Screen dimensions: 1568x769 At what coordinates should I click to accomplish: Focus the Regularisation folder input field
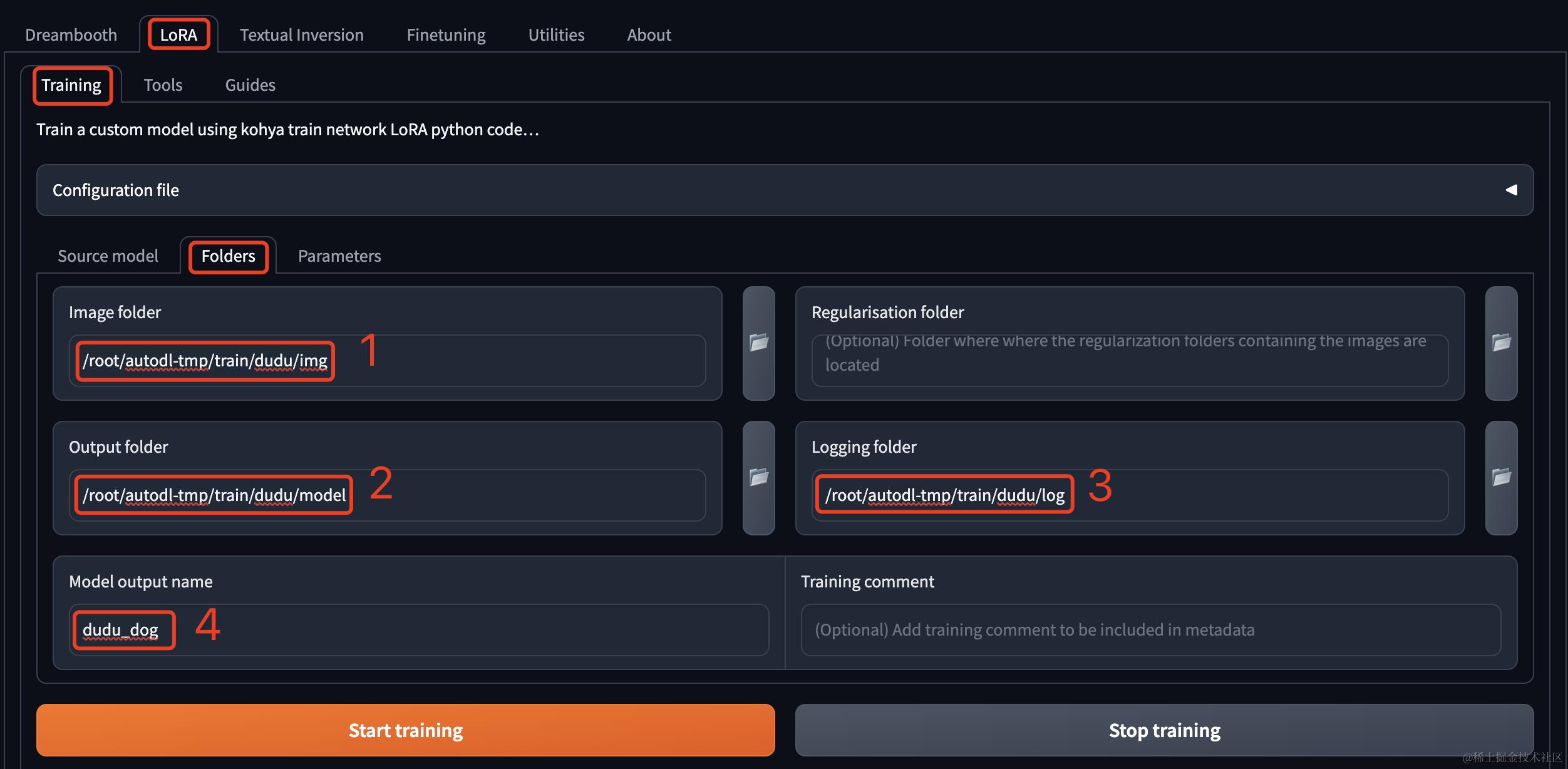click(x=1130, y=361)
